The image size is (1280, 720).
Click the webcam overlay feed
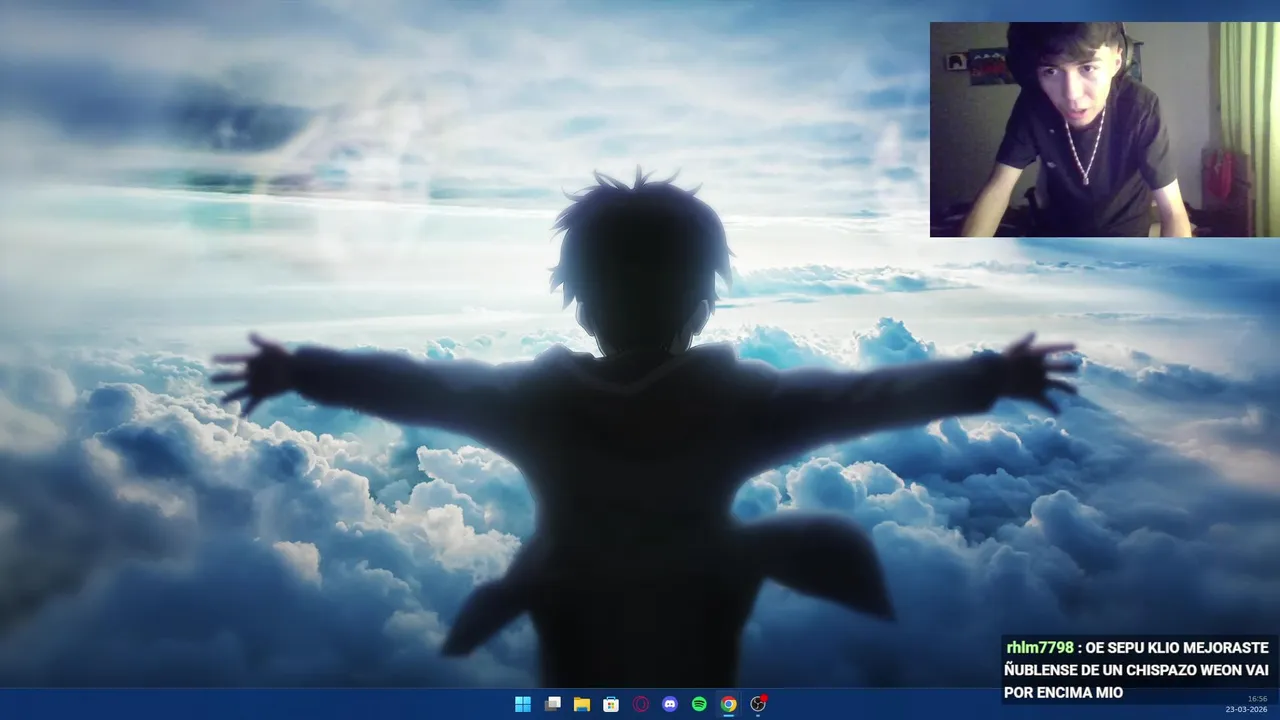pyautogui.click(x=1105, y=129)
